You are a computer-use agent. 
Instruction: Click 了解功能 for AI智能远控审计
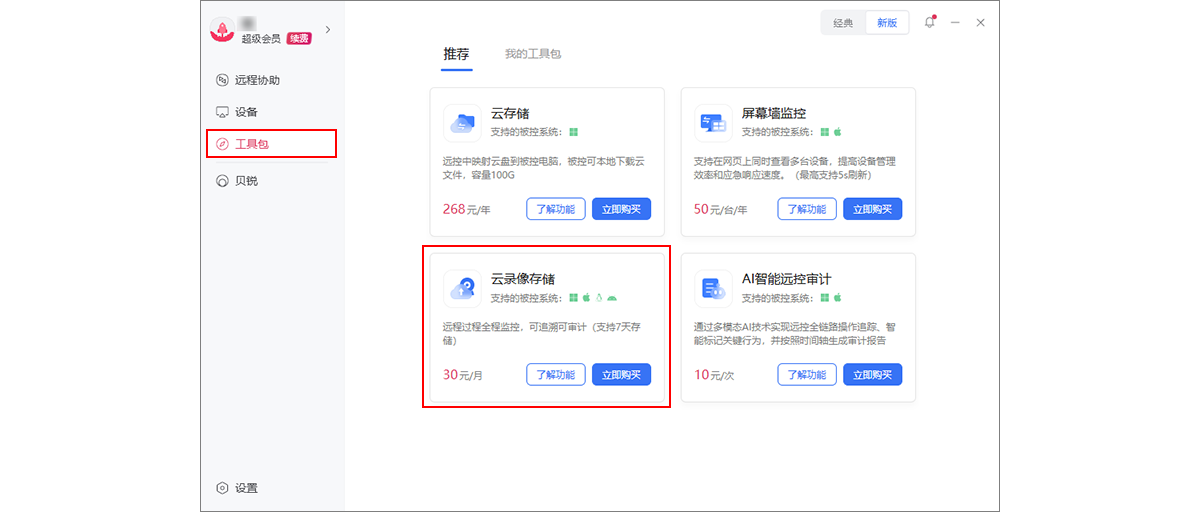(x=807, y=375)
